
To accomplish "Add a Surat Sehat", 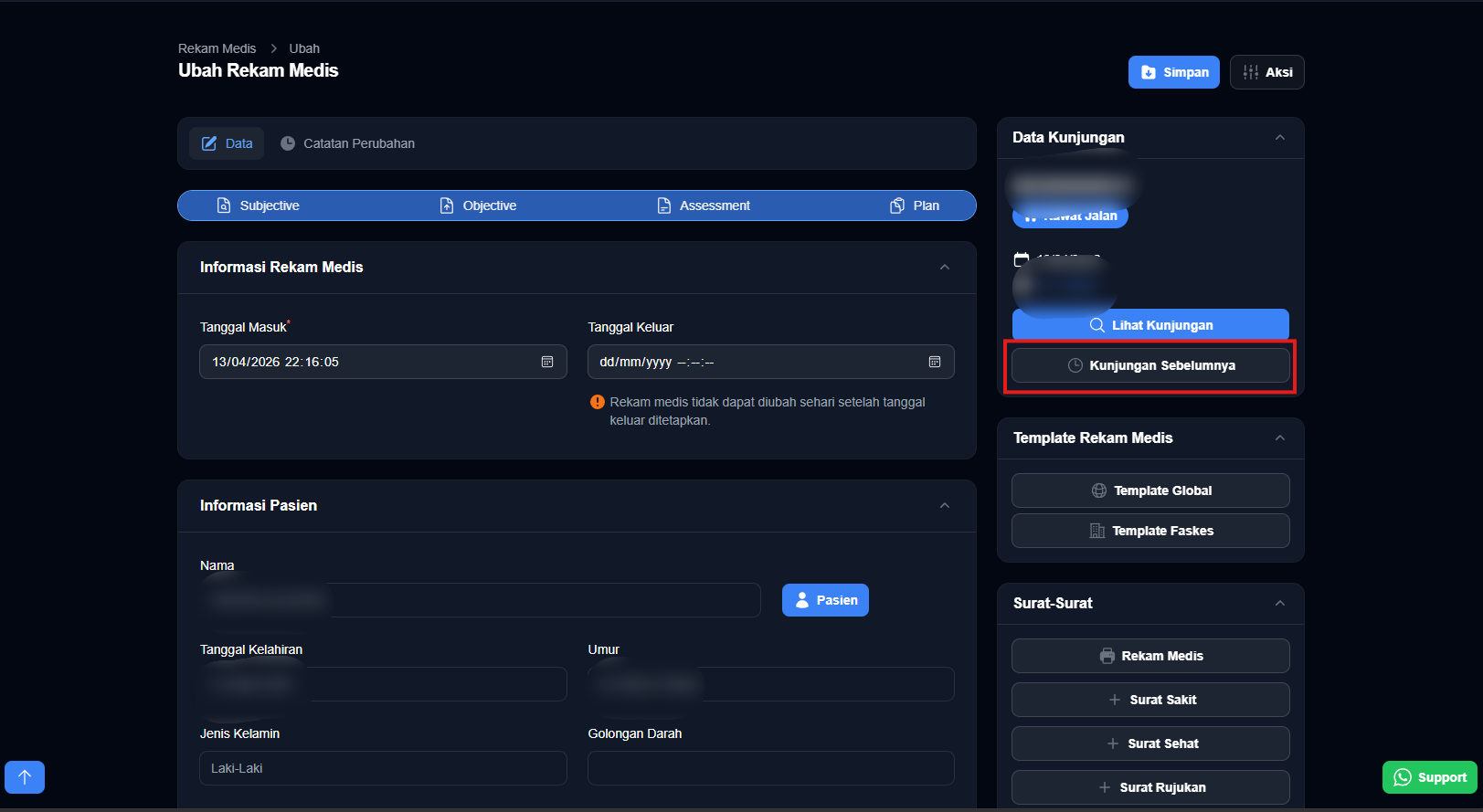I will pos(1150,743).
